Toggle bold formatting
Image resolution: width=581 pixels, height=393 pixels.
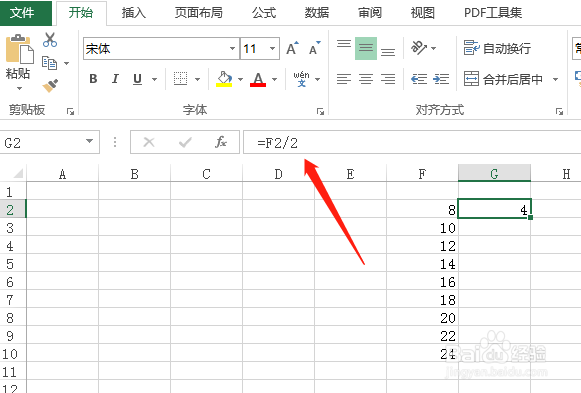pos(93,79)
